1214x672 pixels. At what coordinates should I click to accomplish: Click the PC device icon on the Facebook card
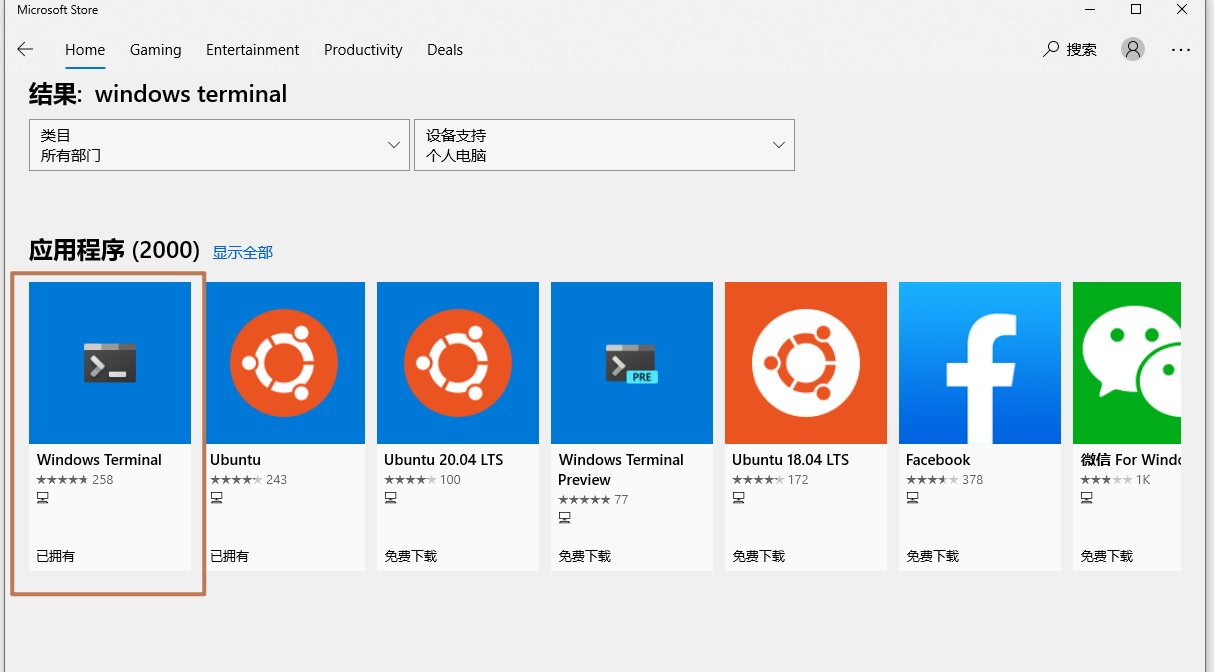913,498
